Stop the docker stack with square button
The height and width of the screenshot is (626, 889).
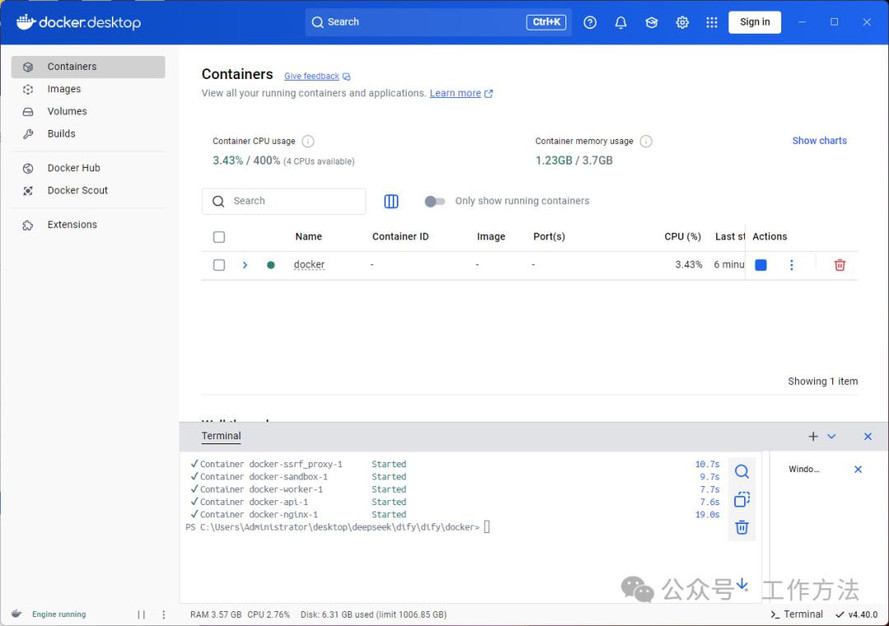(761, 265)
